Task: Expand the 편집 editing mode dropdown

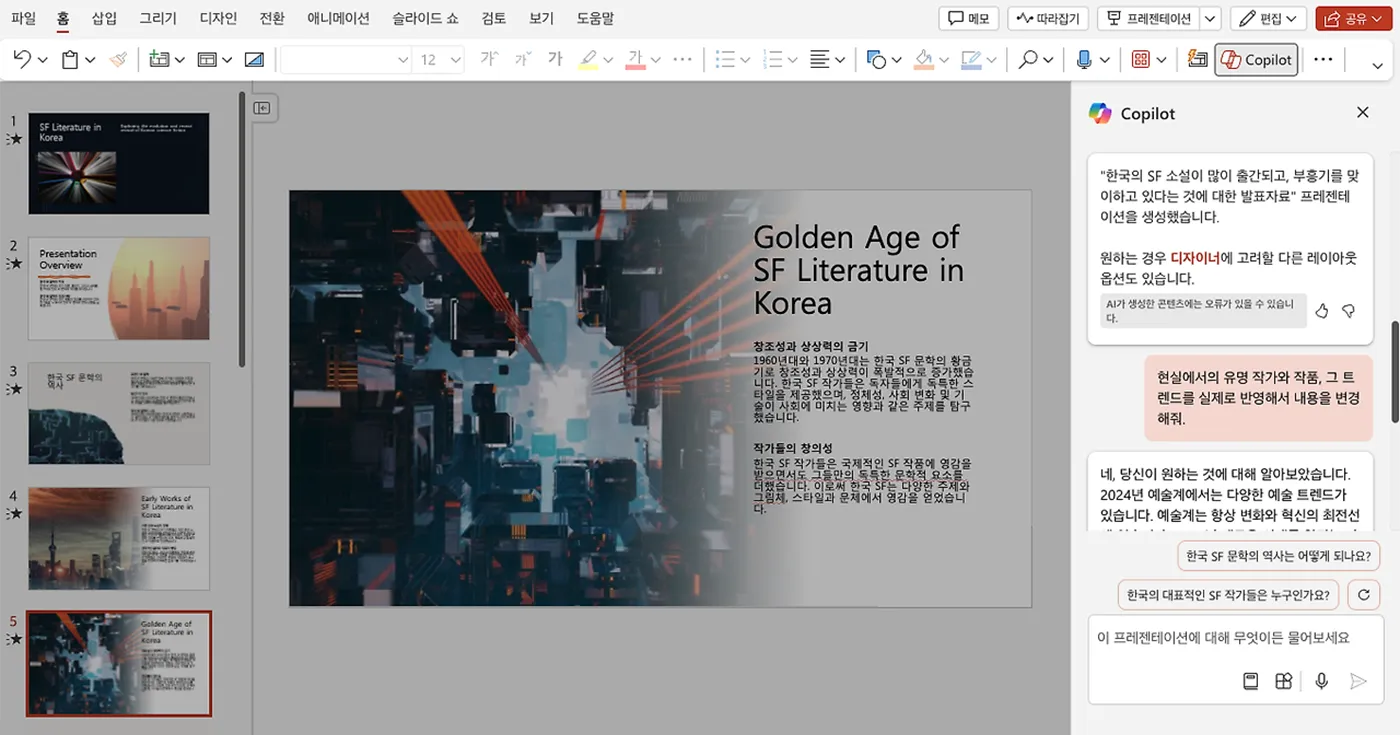Action: [1268, 18]
